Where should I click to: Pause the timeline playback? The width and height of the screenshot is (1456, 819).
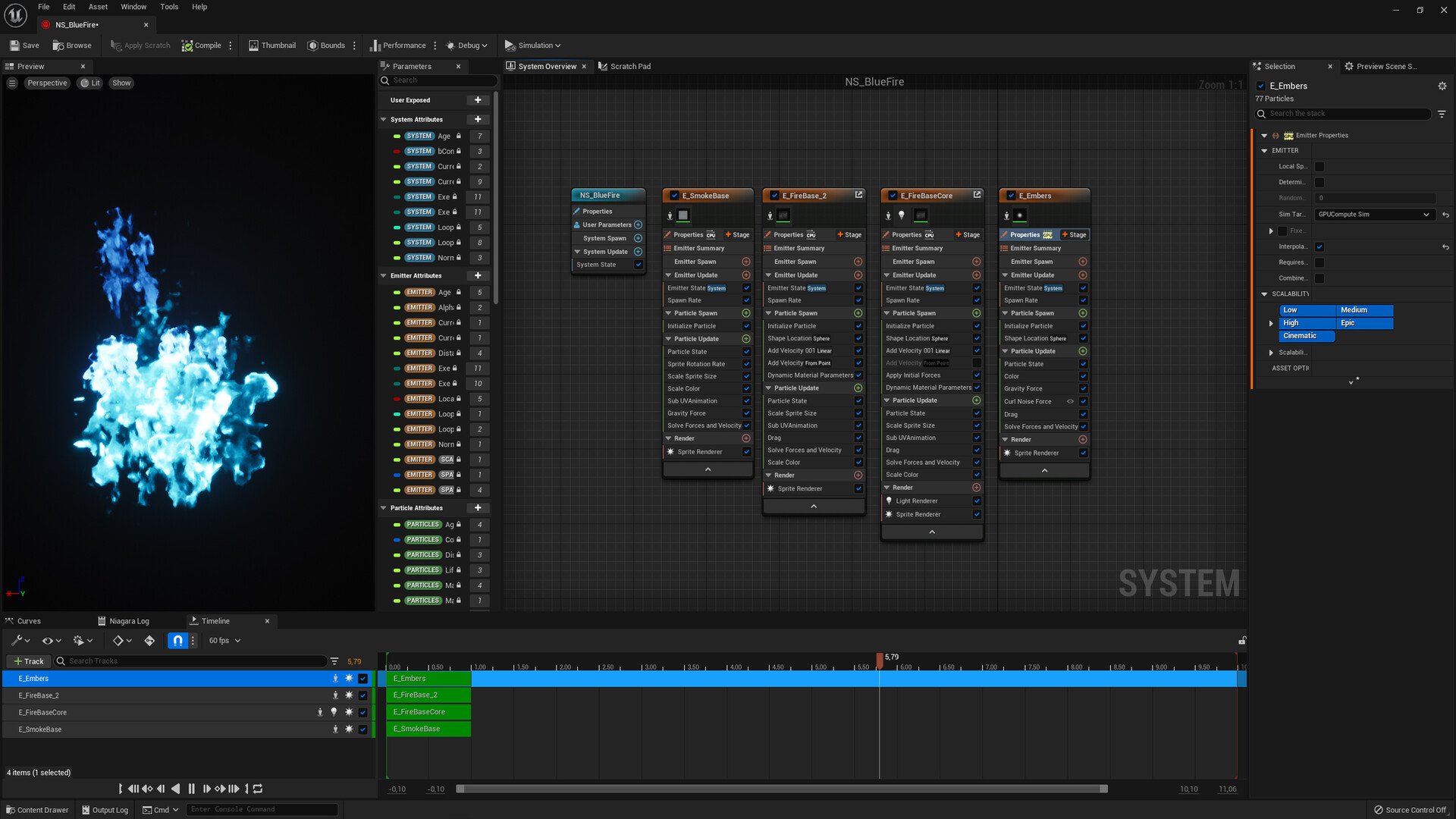pyautogui.click(x=191, y=789)
